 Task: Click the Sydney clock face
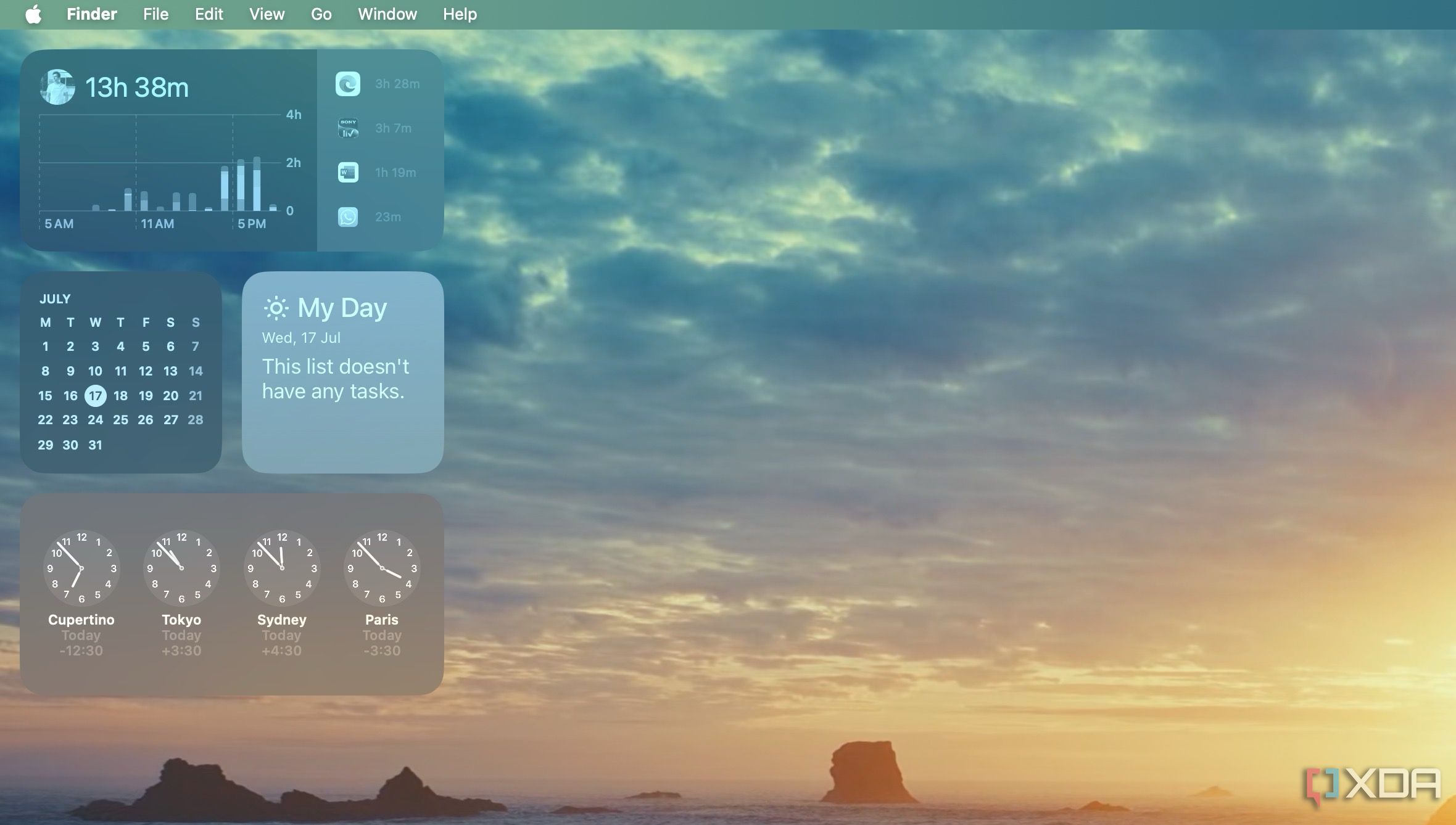pos(282,568)
